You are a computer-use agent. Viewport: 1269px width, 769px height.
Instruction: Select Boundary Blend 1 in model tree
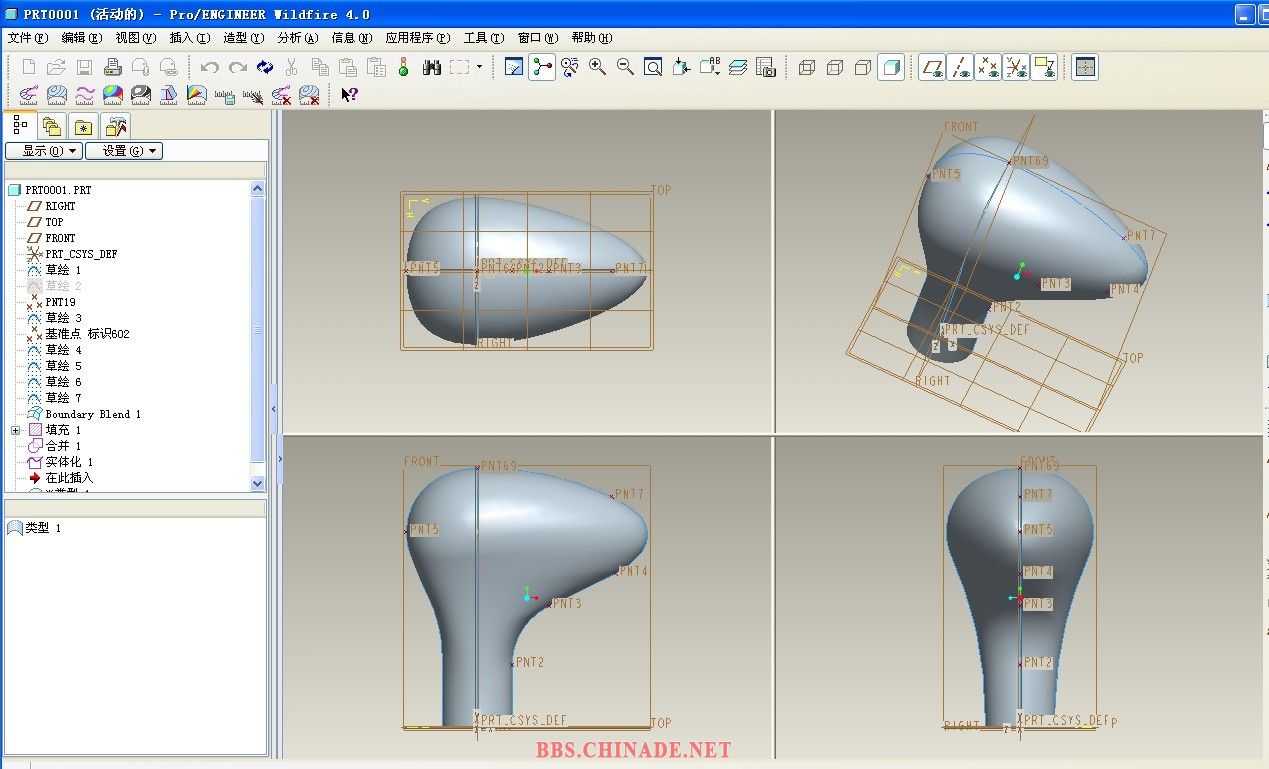[93, 414]
